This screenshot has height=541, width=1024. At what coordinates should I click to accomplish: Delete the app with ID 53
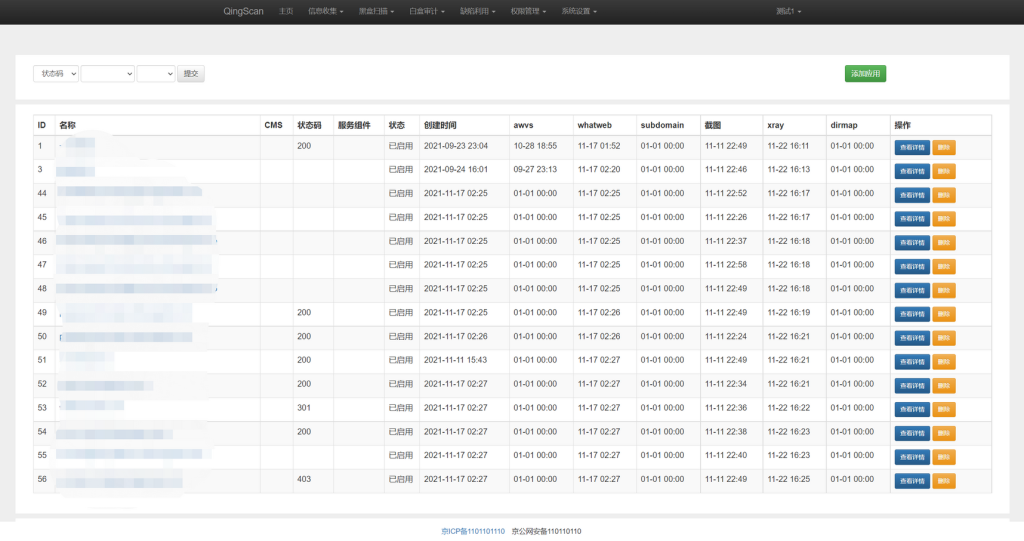tap(944, 409)
